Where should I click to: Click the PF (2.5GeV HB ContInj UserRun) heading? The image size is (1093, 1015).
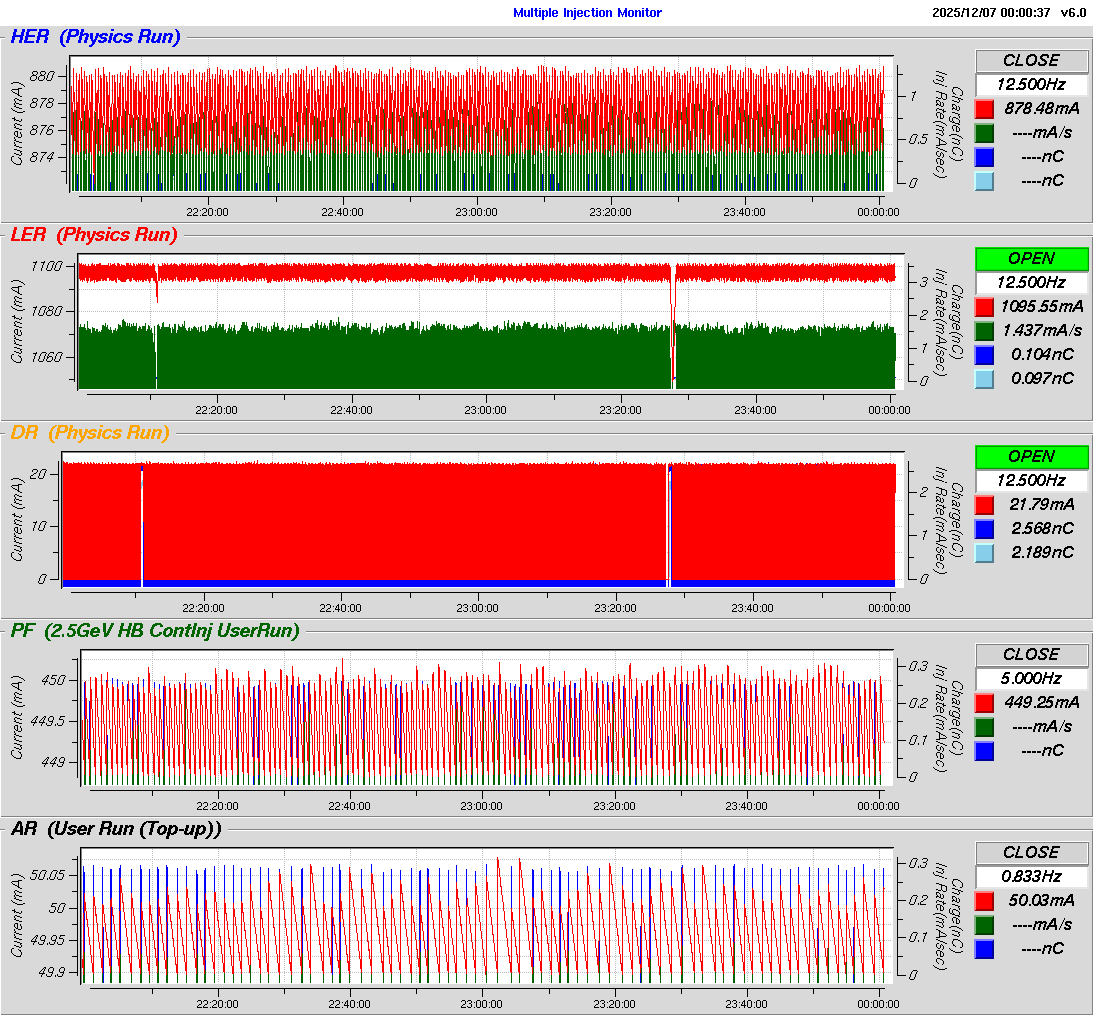pos(154,631)
